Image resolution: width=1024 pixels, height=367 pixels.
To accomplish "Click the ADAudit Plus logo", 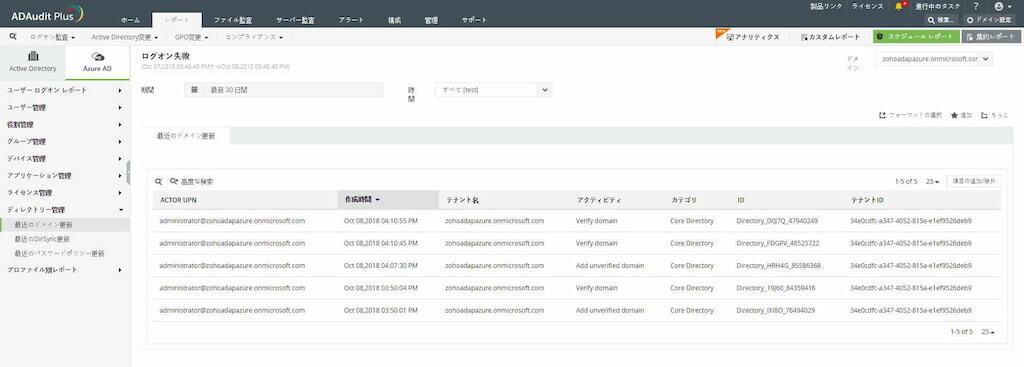I will click(x=47, y=13).
